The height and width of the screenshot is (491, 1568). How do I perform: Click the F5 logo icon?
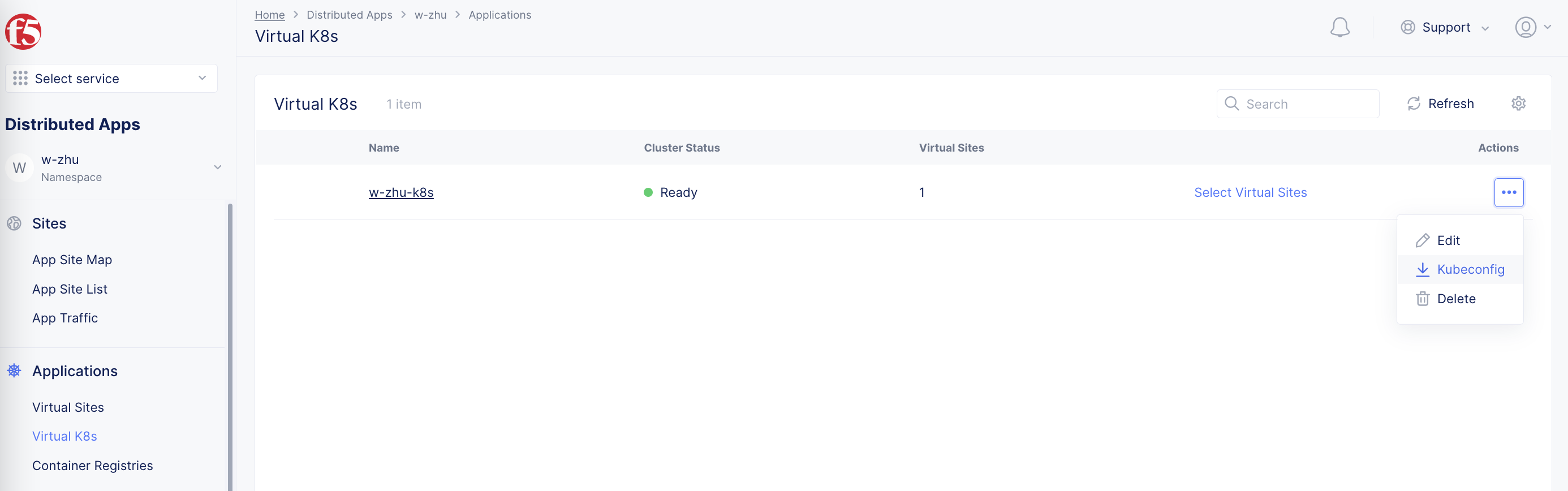23,32
